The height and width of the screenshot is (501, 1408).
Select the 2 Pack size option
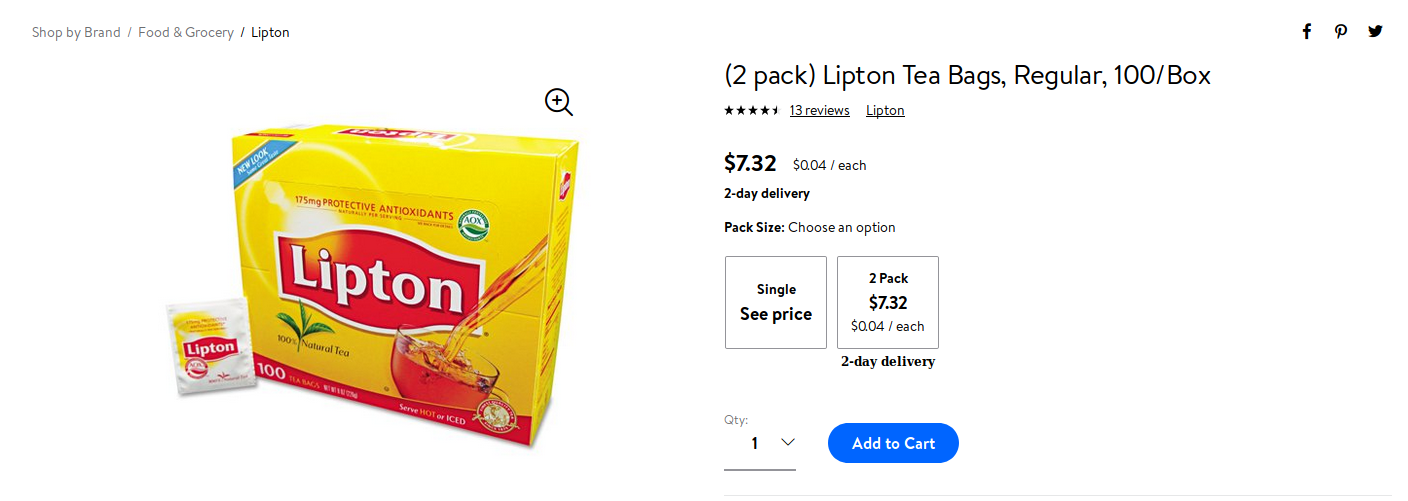pyautogui.click(x=888, y=302)
